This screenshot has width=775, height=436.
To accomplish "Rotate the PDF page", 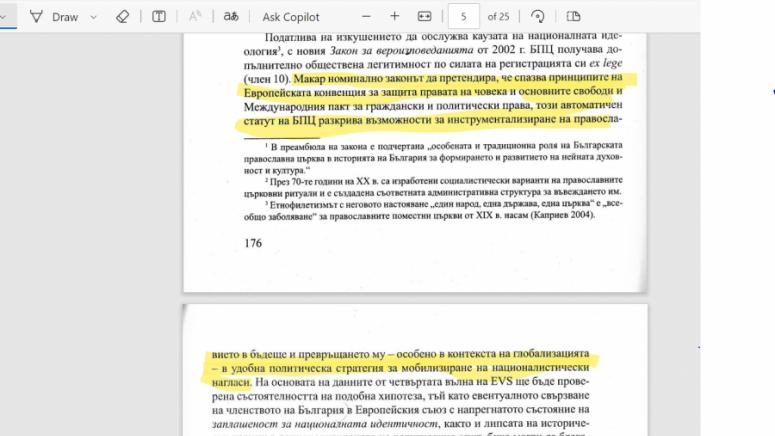I will click(x=538, y=16).
